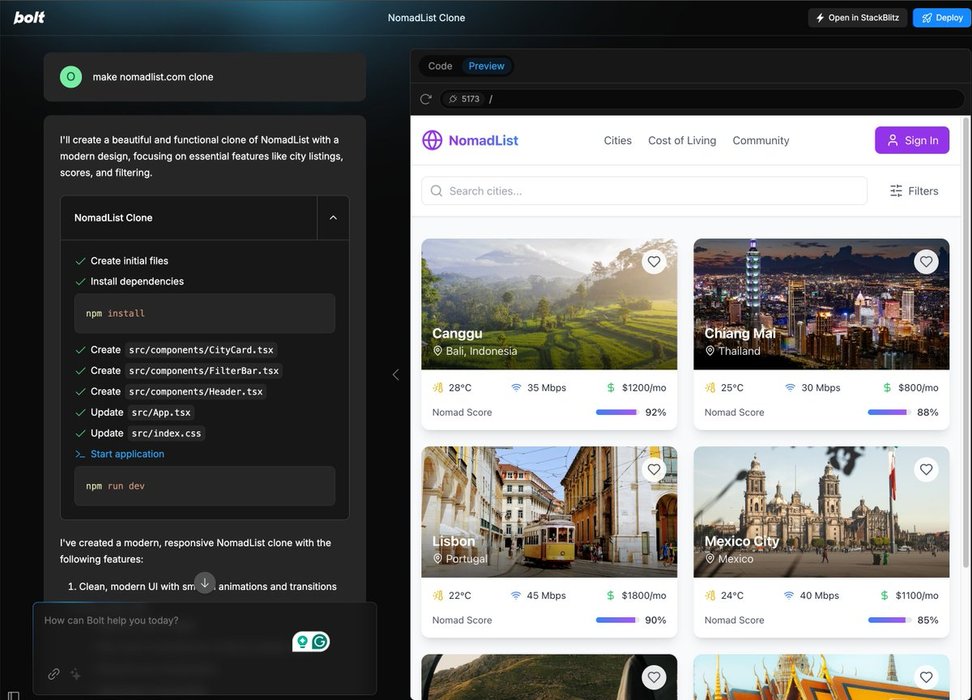This screenshot has width=972, height=700.
Task: Click Canggu's Nomad Score progress bar
Action: click(616, 412)
